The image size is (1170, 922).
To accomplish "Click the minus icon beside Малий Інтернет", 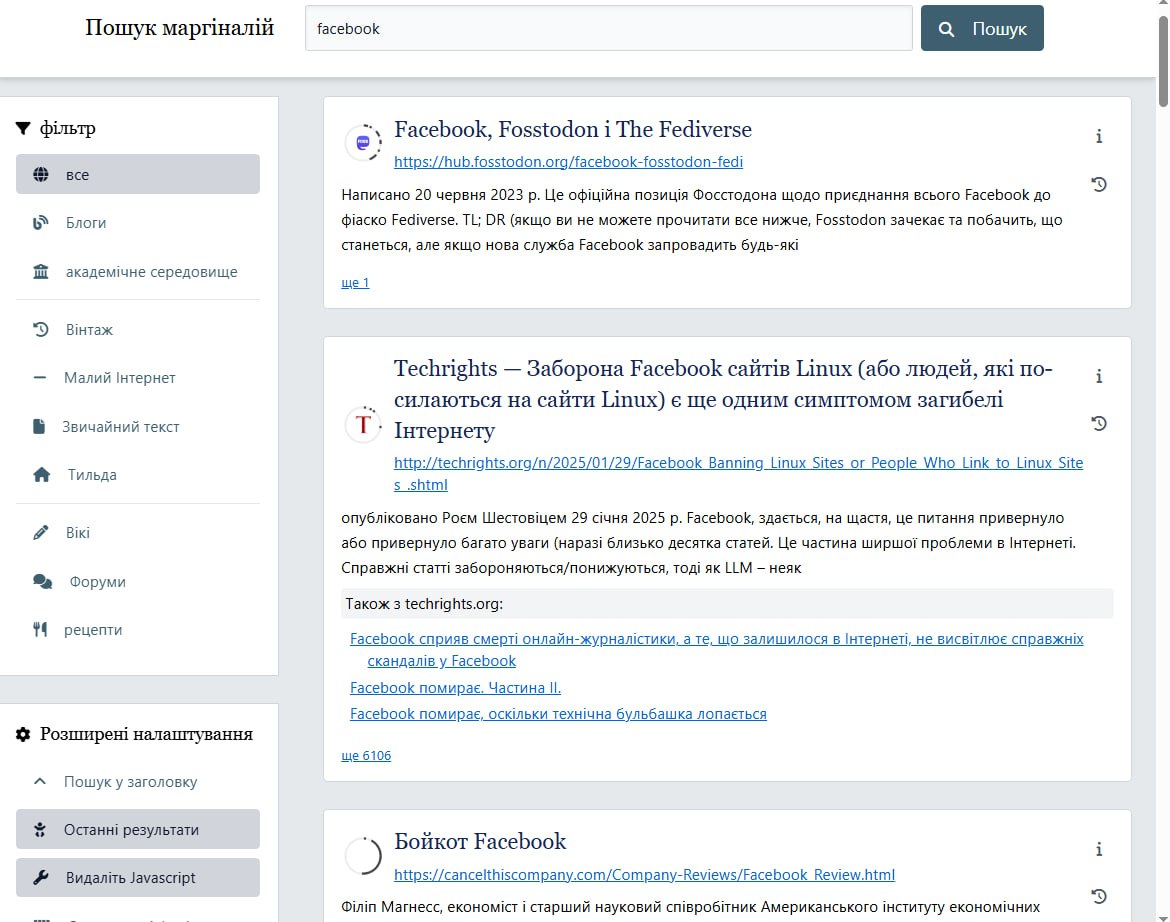I will [40, 377].
